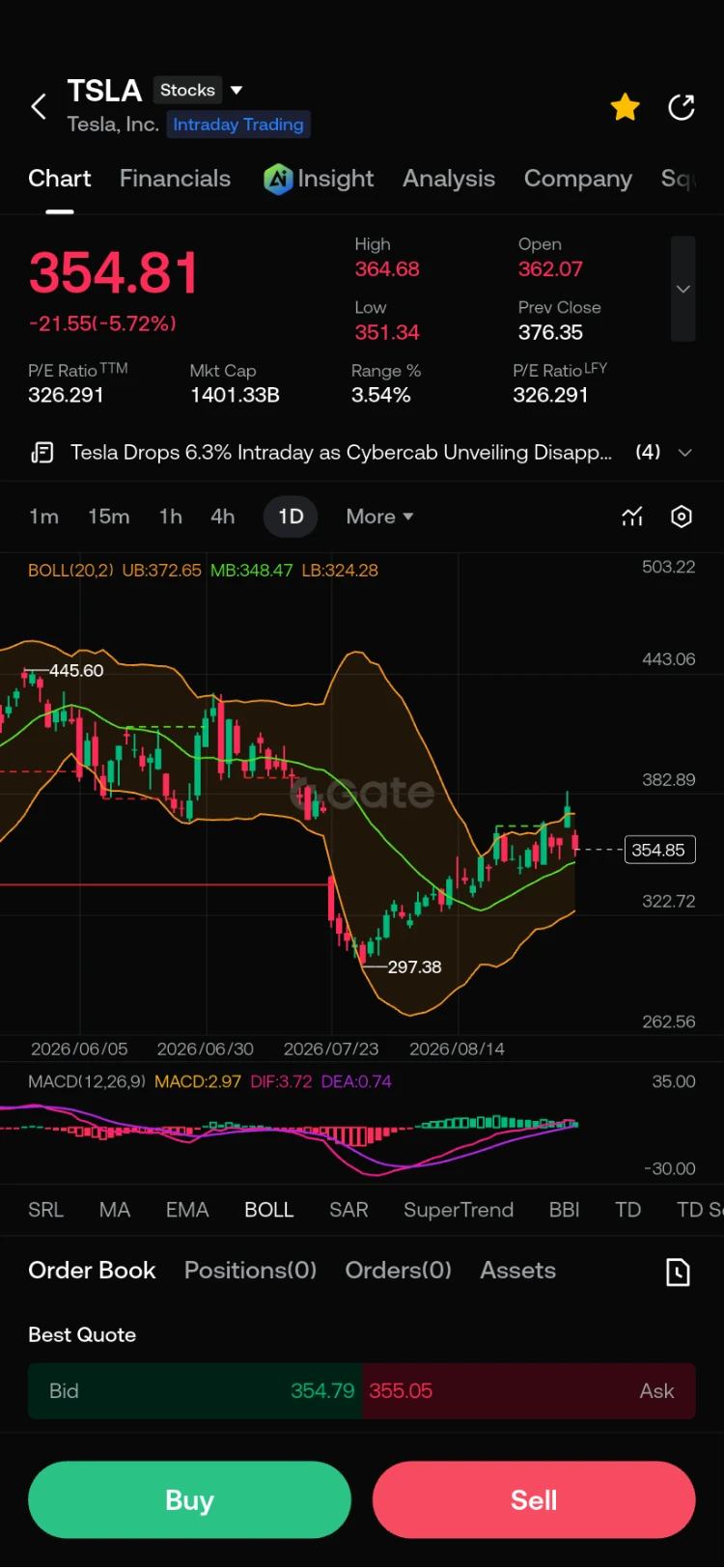Viewport: 724px width, 1568px height.
Task: Select the 1h timeframe
Action: (x=171, y=517)
